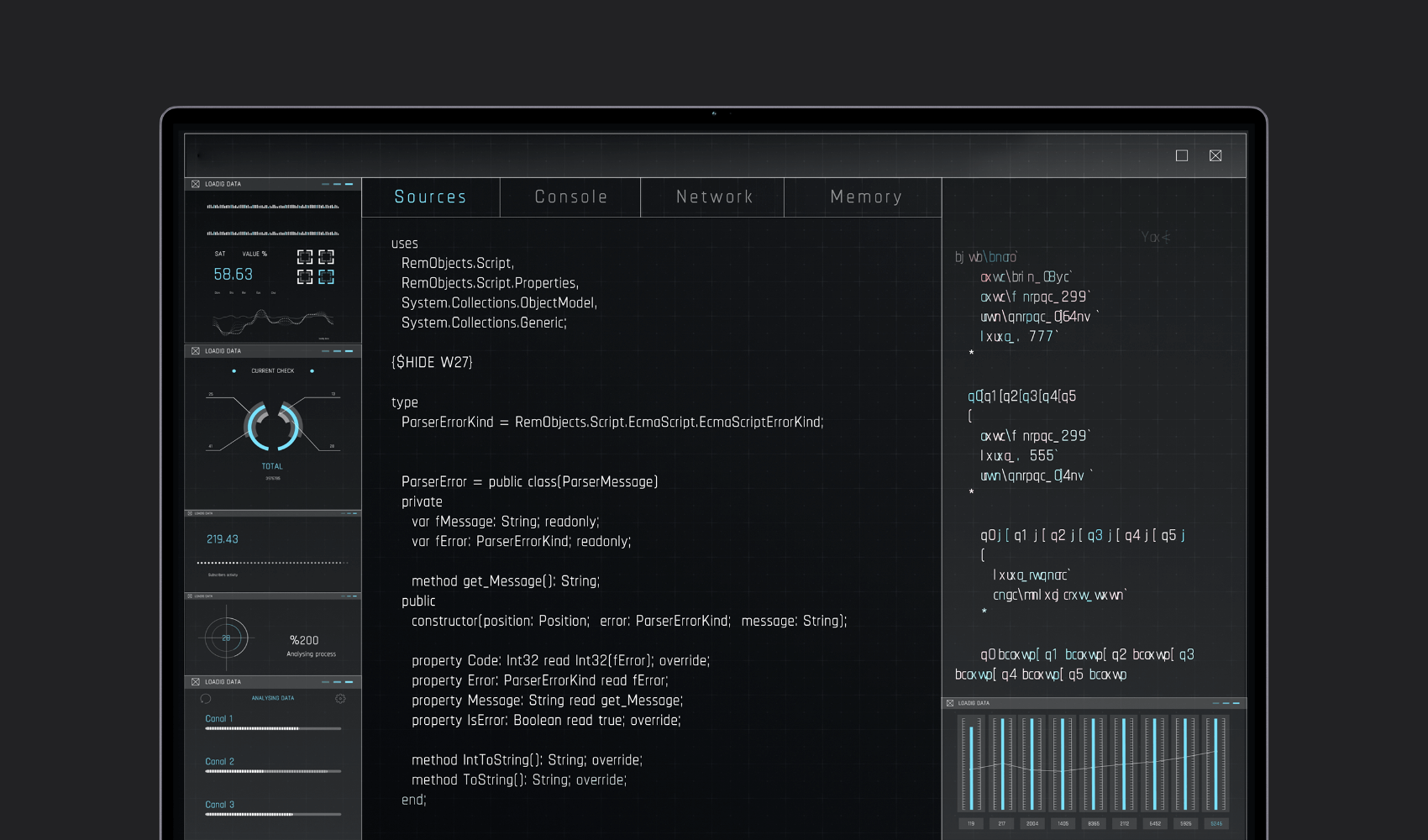Click the first vertical bar above 119

[971, 764]
